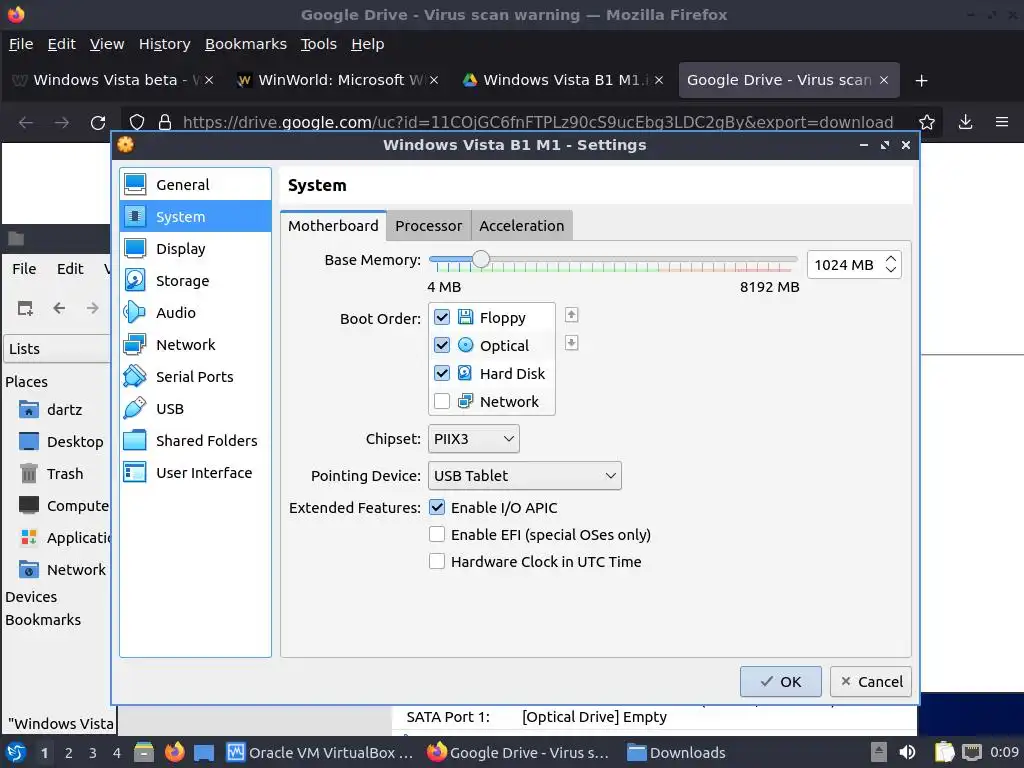1024x768 pixels.
Task: Open Network settings category icon
Action: click(x=135, y=345)
